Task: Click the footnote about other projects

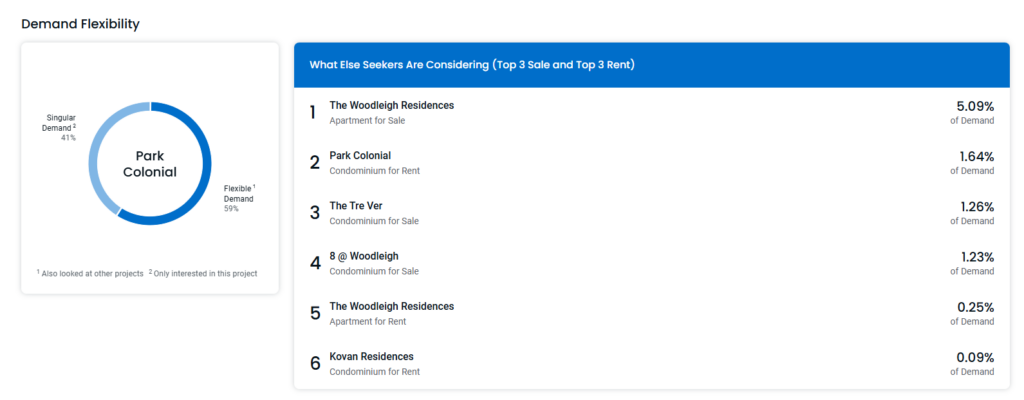Action: point(90,273)
